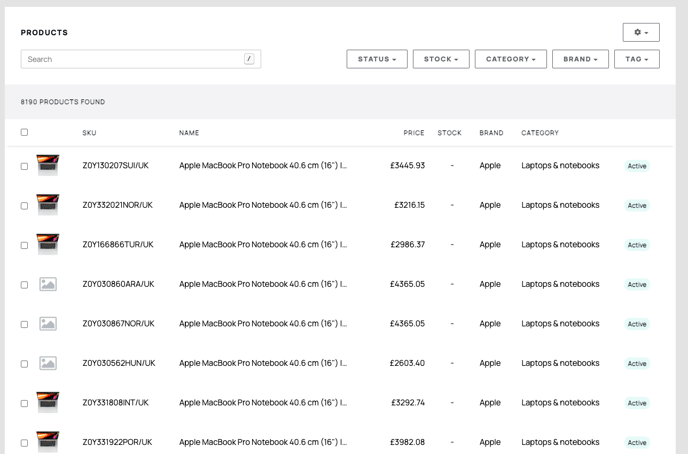Click the 8190 Products Found text

pos(63,102)
